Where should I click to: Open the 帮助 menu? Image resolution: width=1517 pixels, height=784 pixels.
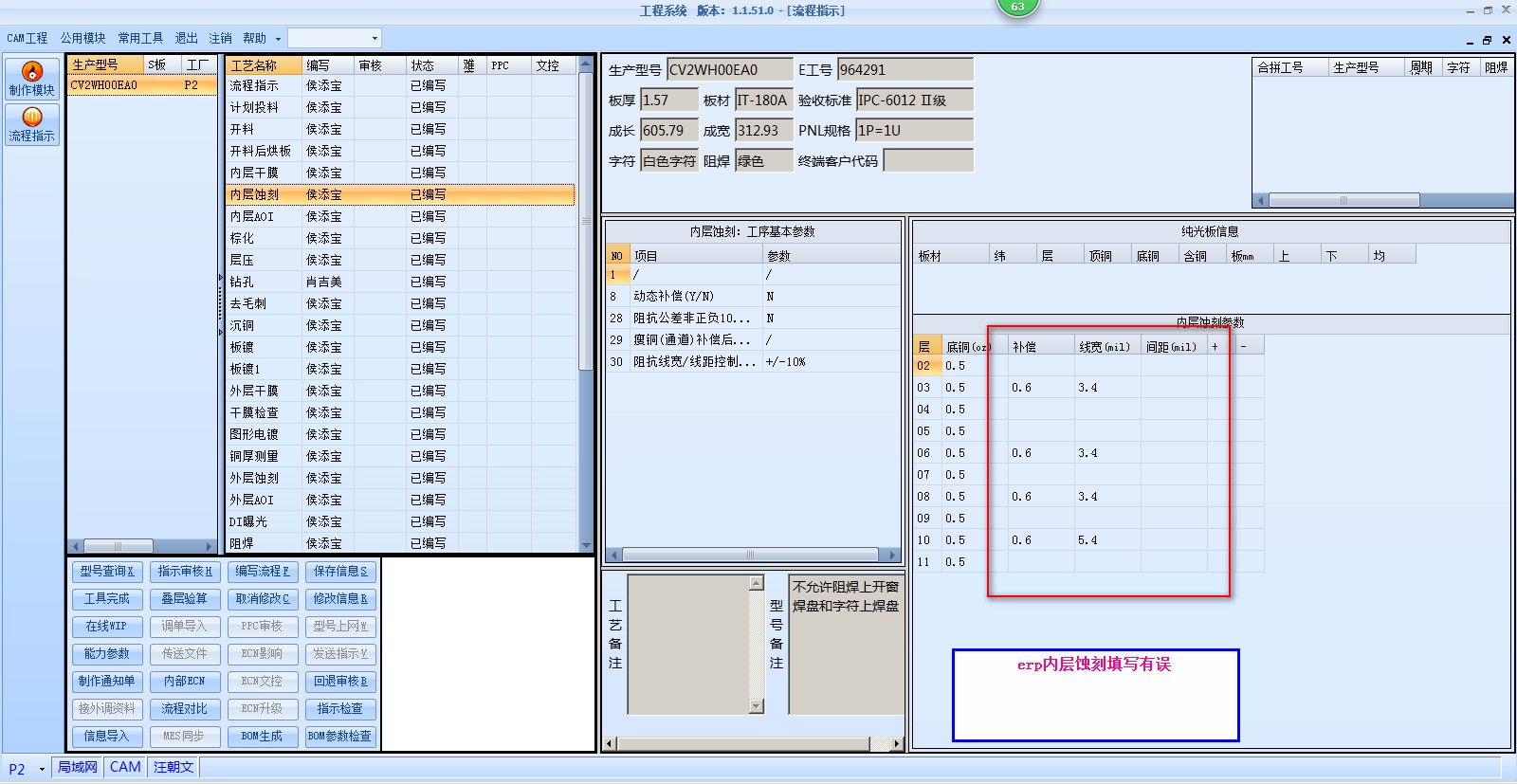pyautogui.click(x=254, y=38)
